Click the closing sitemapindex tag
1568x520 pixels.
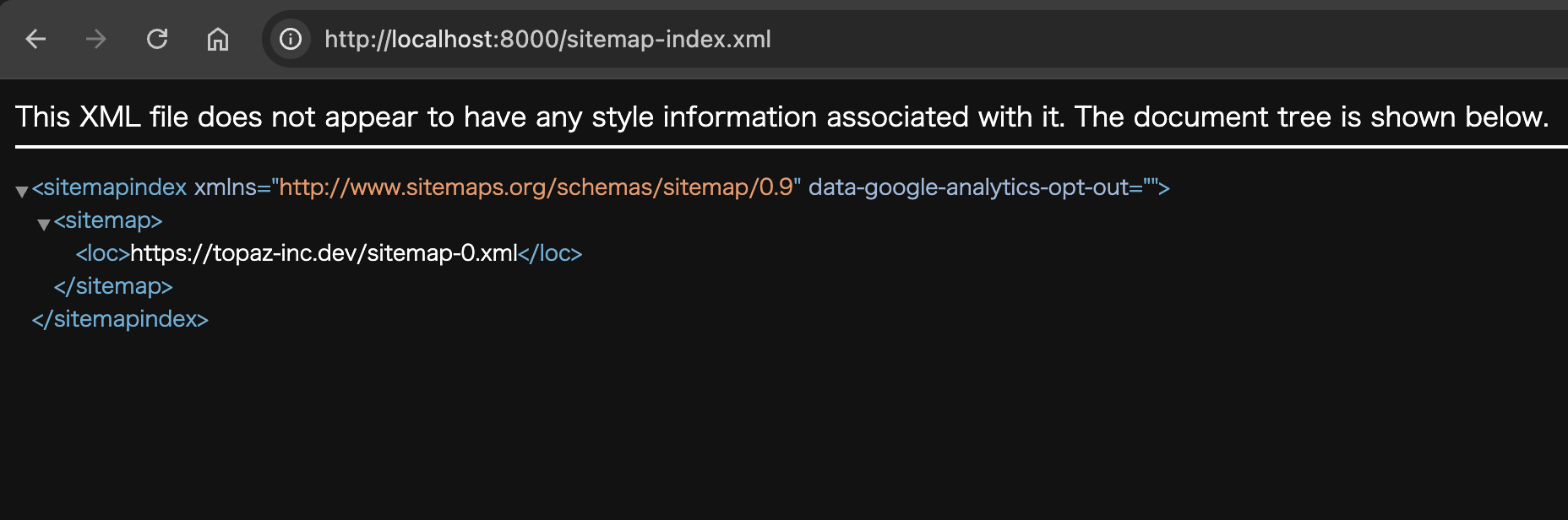[120, 319]
